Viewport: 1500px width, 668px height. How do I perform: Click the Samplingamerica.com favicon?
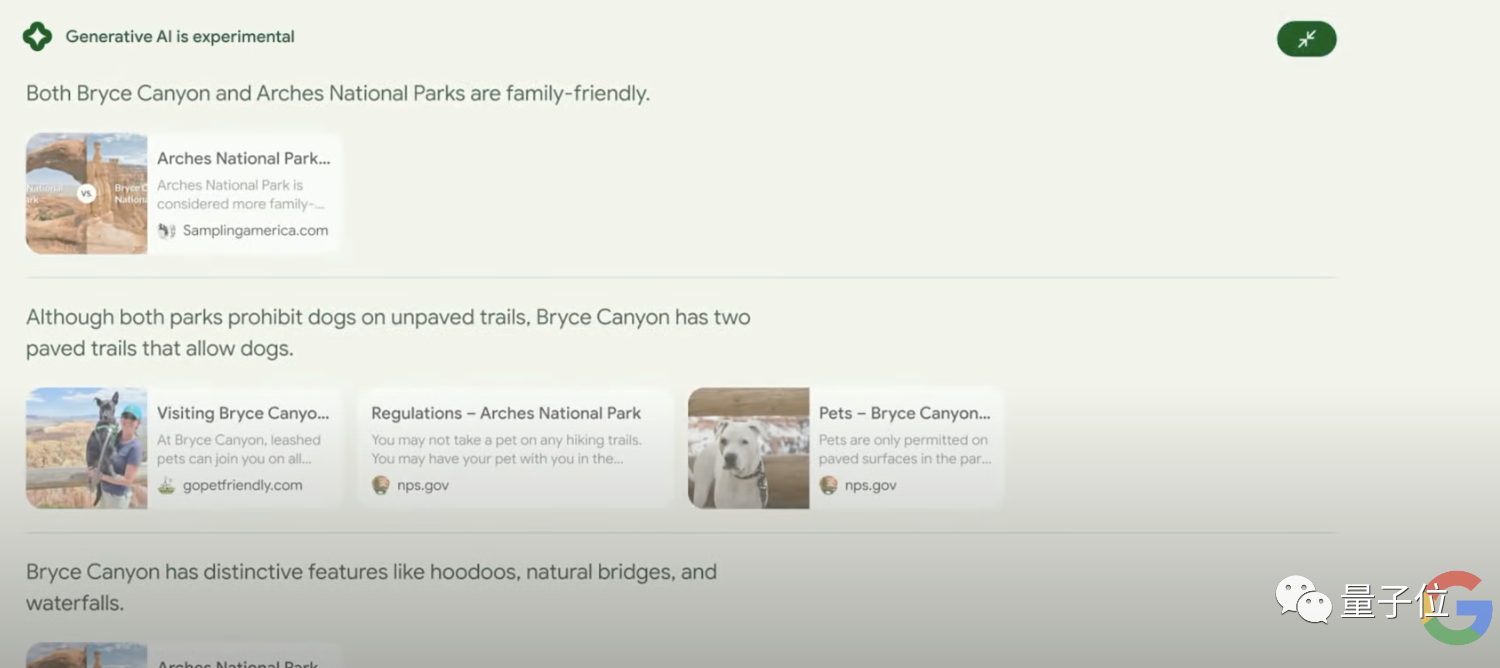pyautogui.click(x=167, y=230)
